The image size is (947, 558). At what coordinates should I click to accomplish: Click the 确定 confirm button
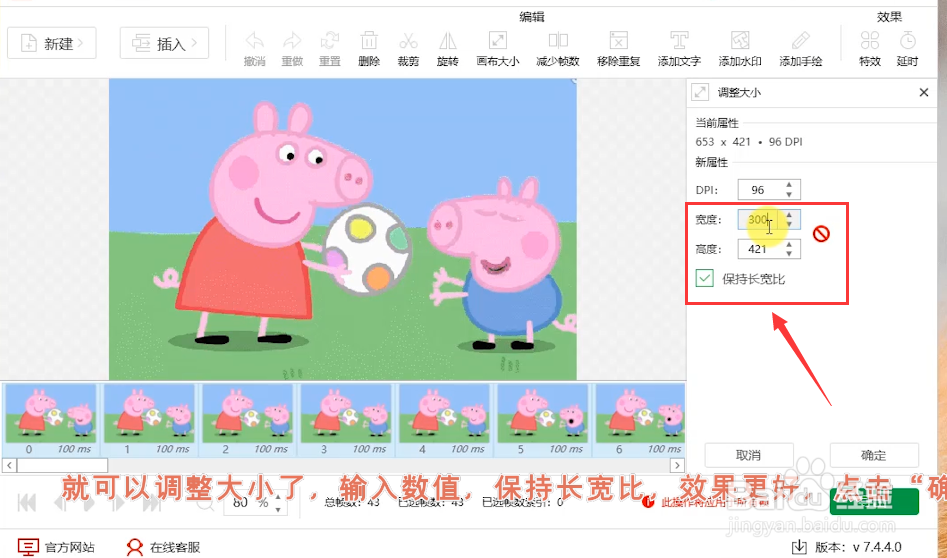tap(873, 455)
